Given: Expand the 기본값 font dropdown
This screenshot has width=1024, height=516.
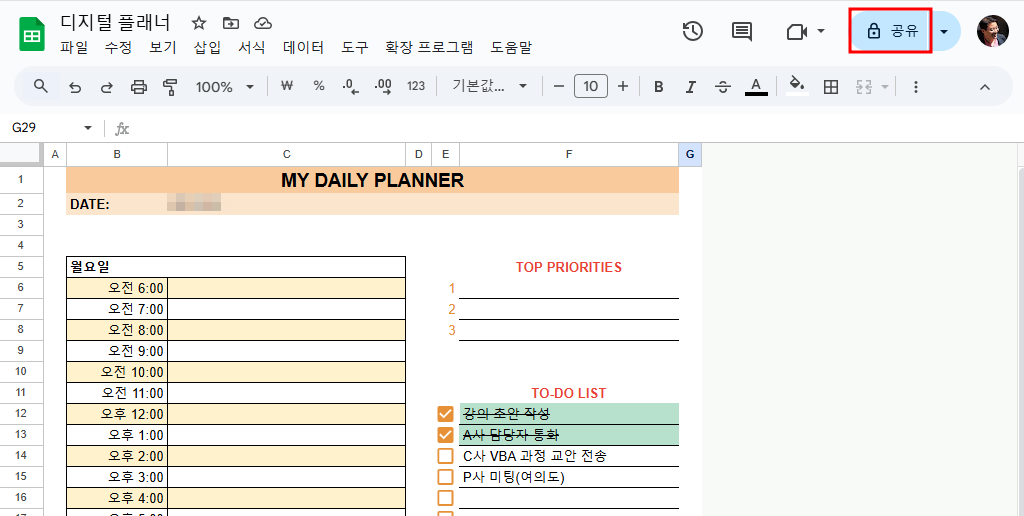Looking at the screenshot, I should (489, 87).
